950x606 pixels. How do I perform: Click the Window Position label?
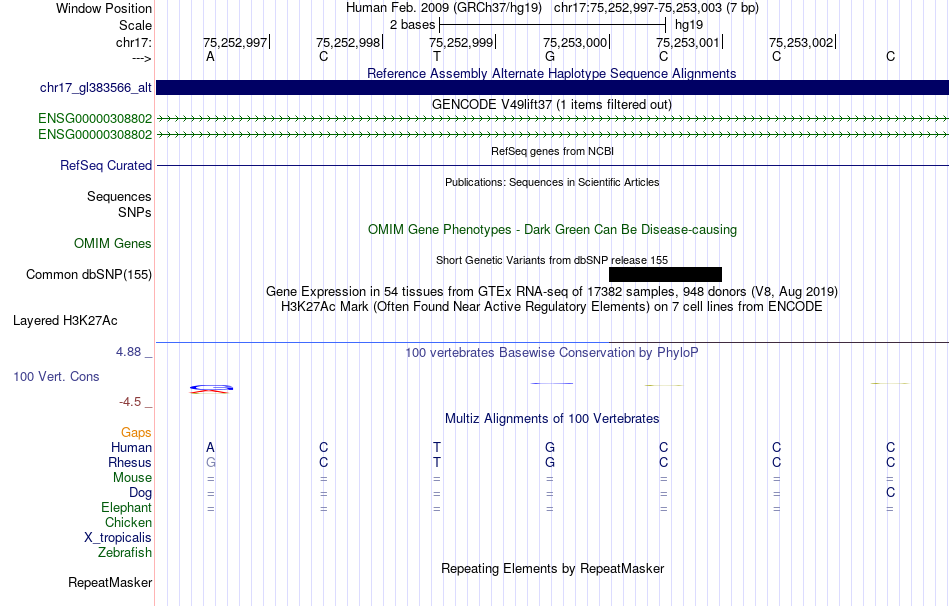pos(104,8)
